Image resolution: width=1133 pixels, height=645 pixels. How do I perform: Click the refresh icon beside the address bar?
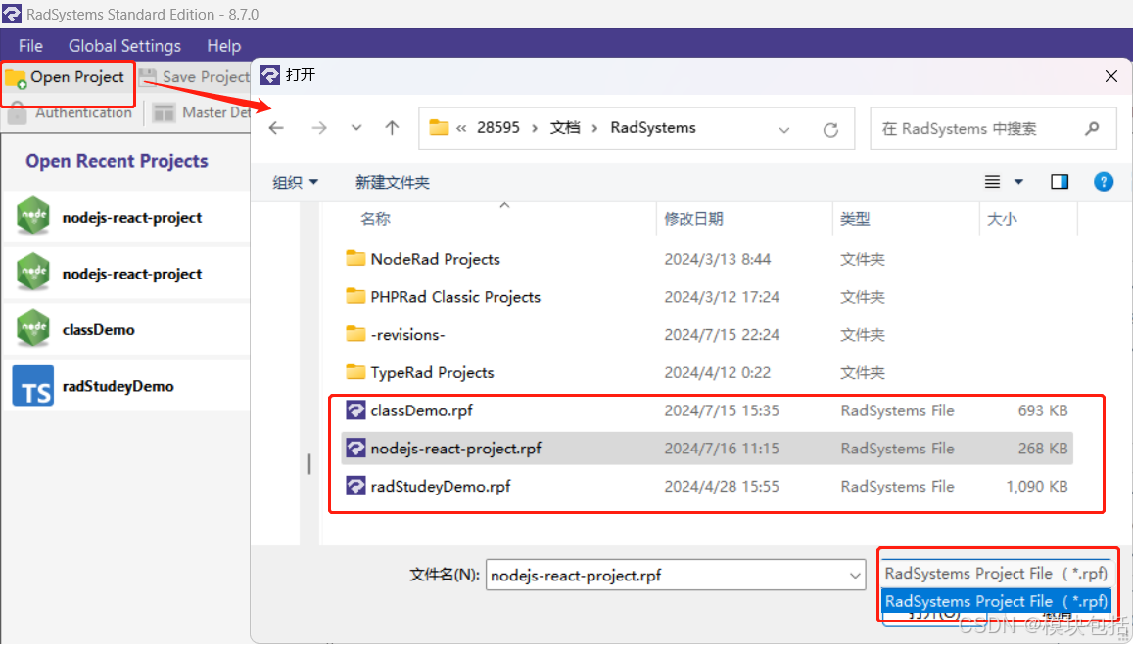(831, 128)
